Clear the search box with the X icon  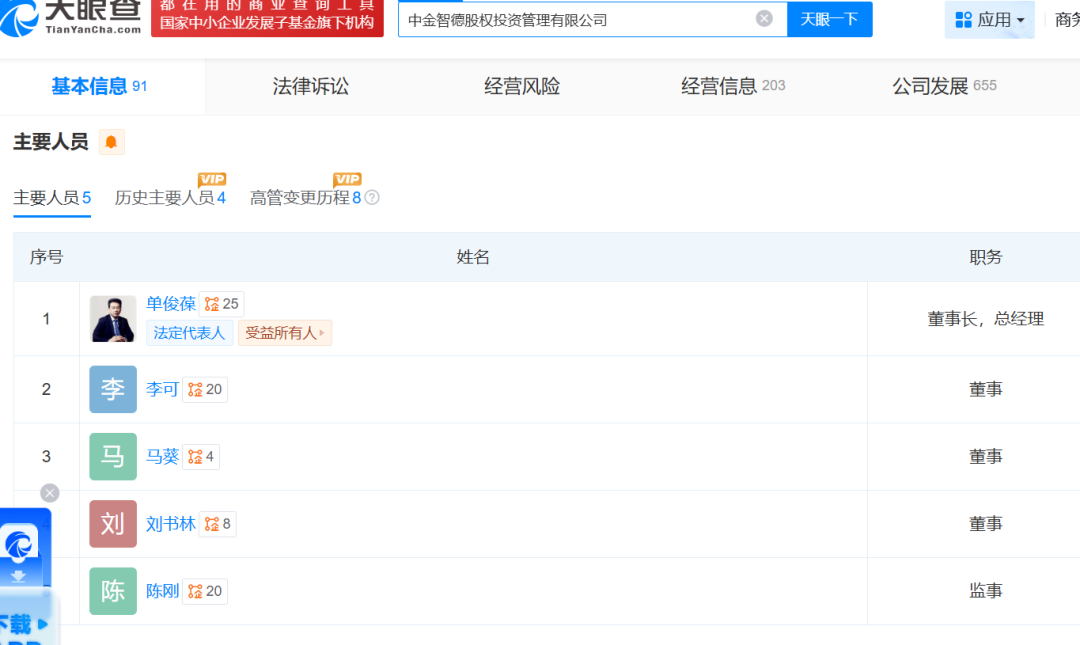point(764,19)
